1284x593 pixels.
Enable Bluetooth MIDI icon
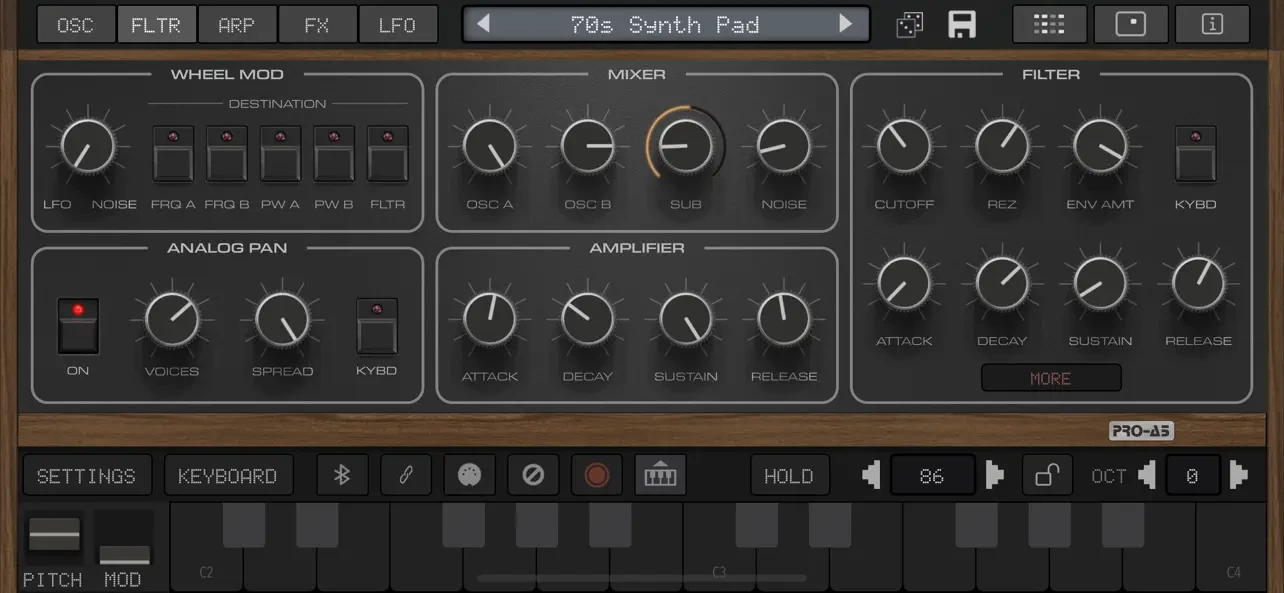342,475
